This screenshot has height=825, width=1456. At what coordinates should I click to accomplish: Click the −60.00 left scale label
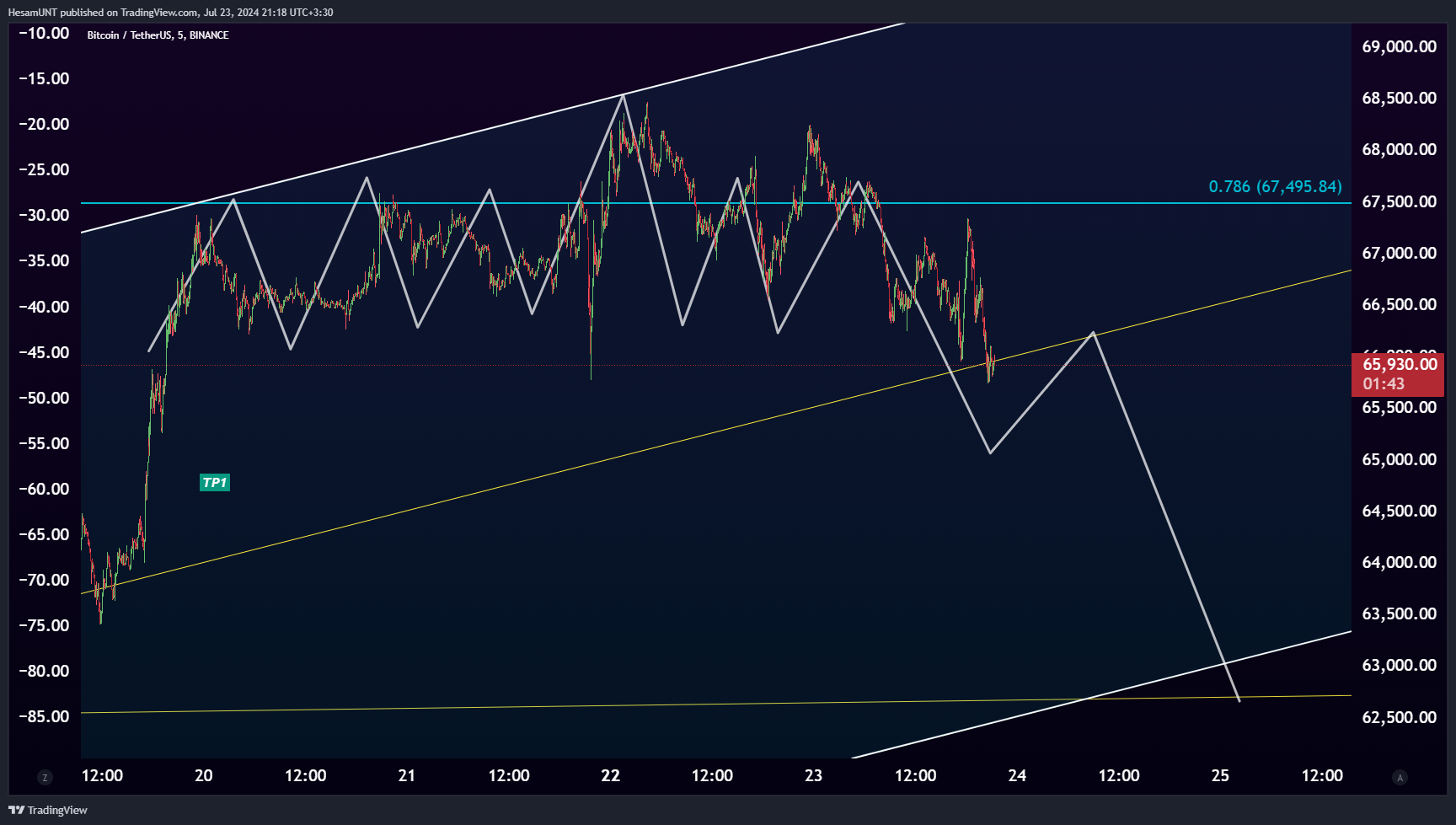click(x=44, y=489)
